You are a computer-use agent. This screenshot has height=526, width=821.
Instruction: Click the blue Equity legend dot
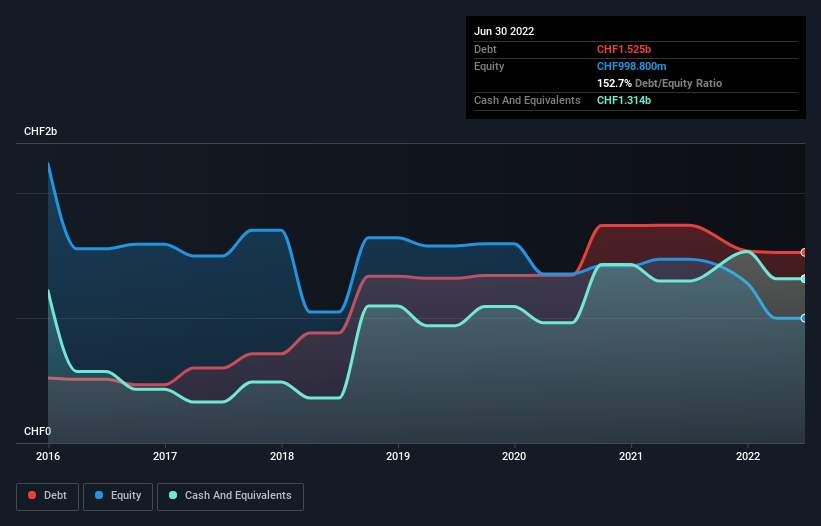[x=99, y=495]
